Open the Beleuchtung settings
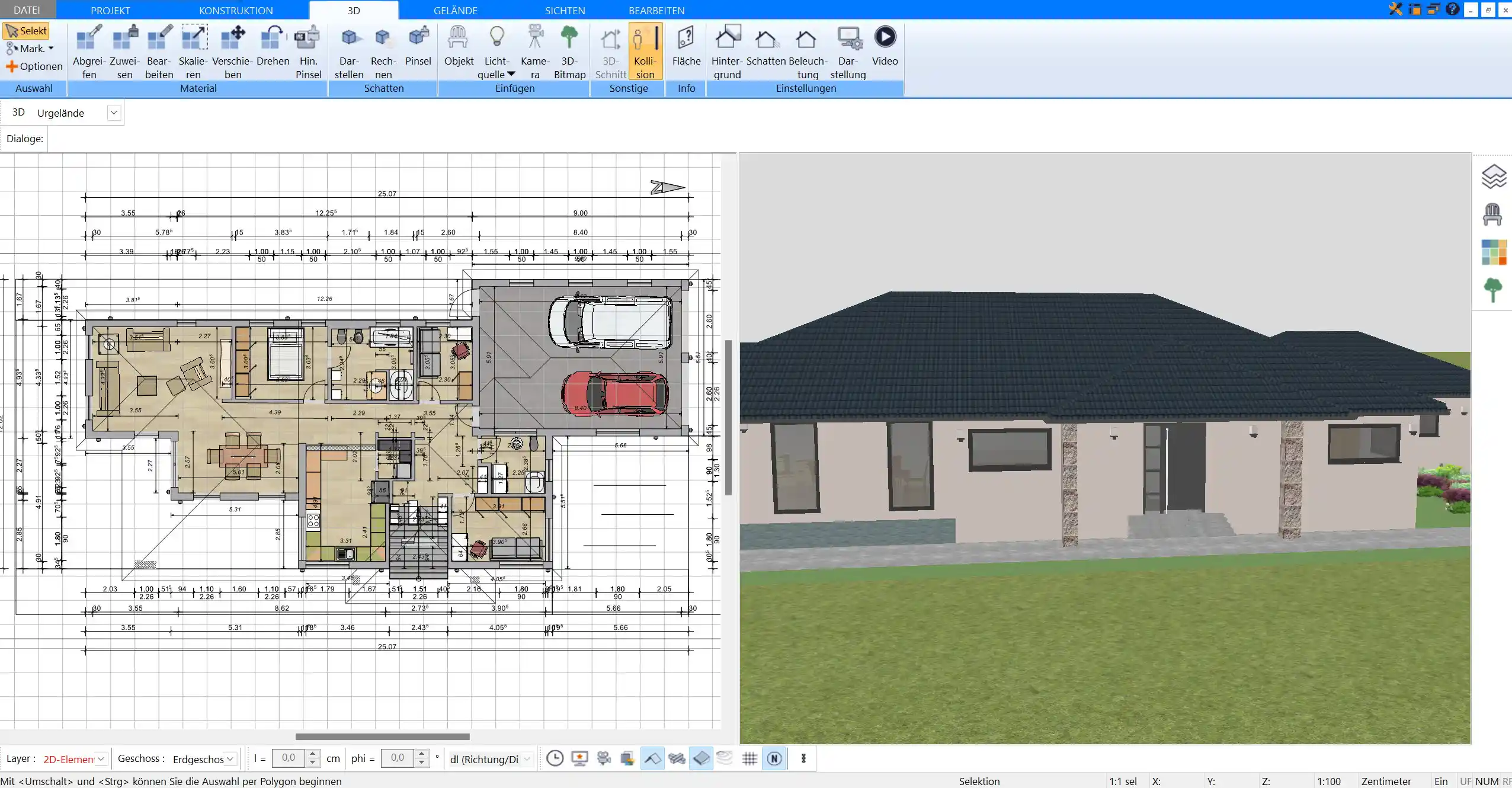The image size is (1512, 788). (x=808, y=52)
